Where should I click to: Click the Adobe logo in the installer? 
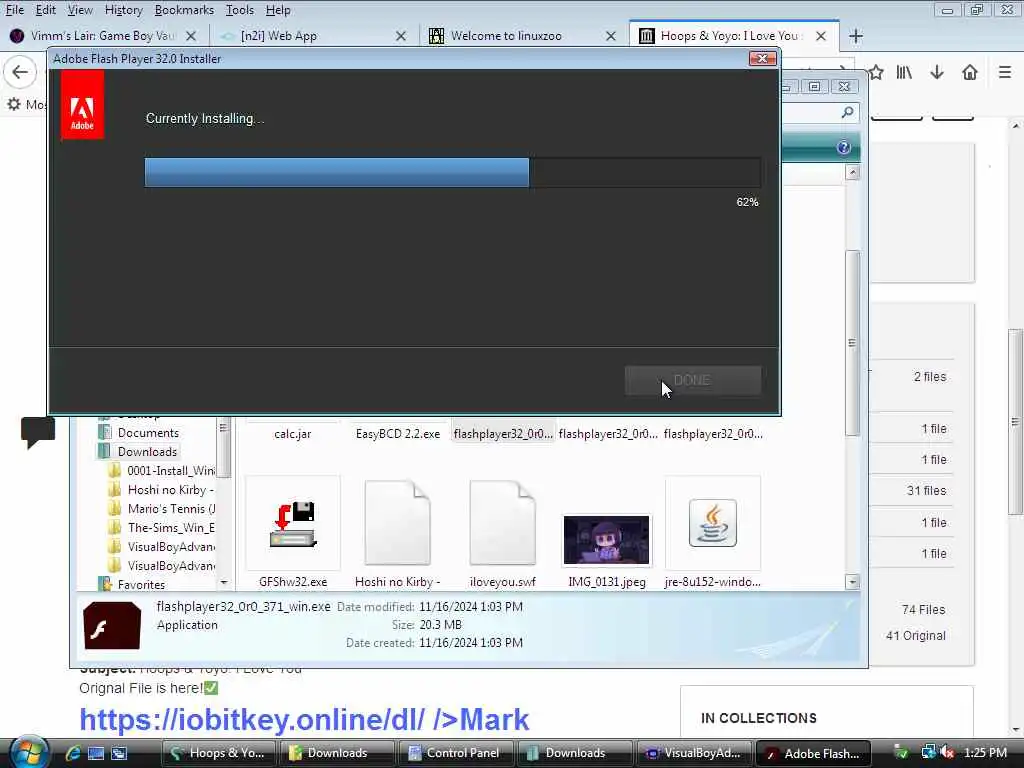pyautogui.click(x=82, y=105)
